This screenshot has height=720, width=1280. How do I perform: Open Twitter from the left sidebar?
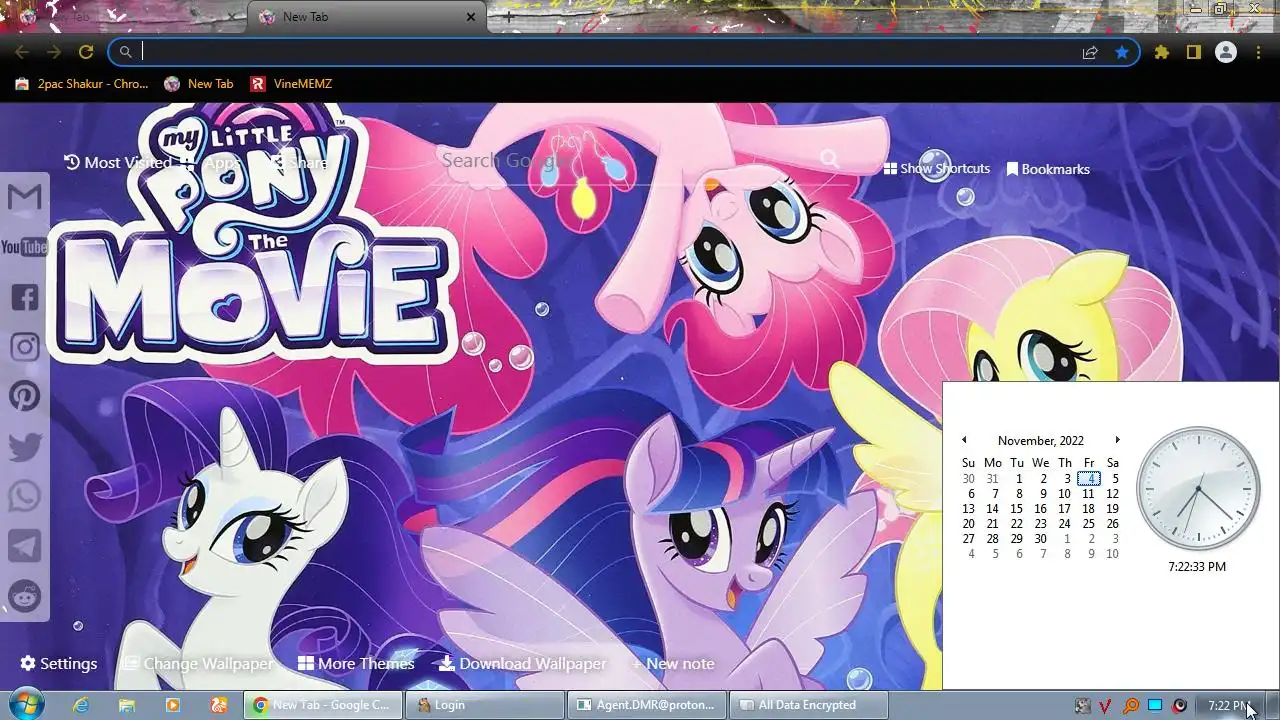pos(24,447)
